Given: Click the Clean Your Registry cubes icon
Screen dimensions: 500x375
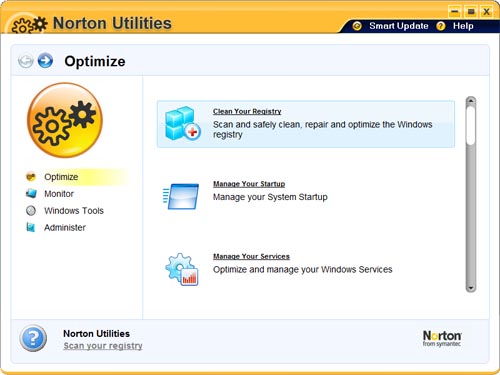Looking at the screenshot, I should (183, 124).
